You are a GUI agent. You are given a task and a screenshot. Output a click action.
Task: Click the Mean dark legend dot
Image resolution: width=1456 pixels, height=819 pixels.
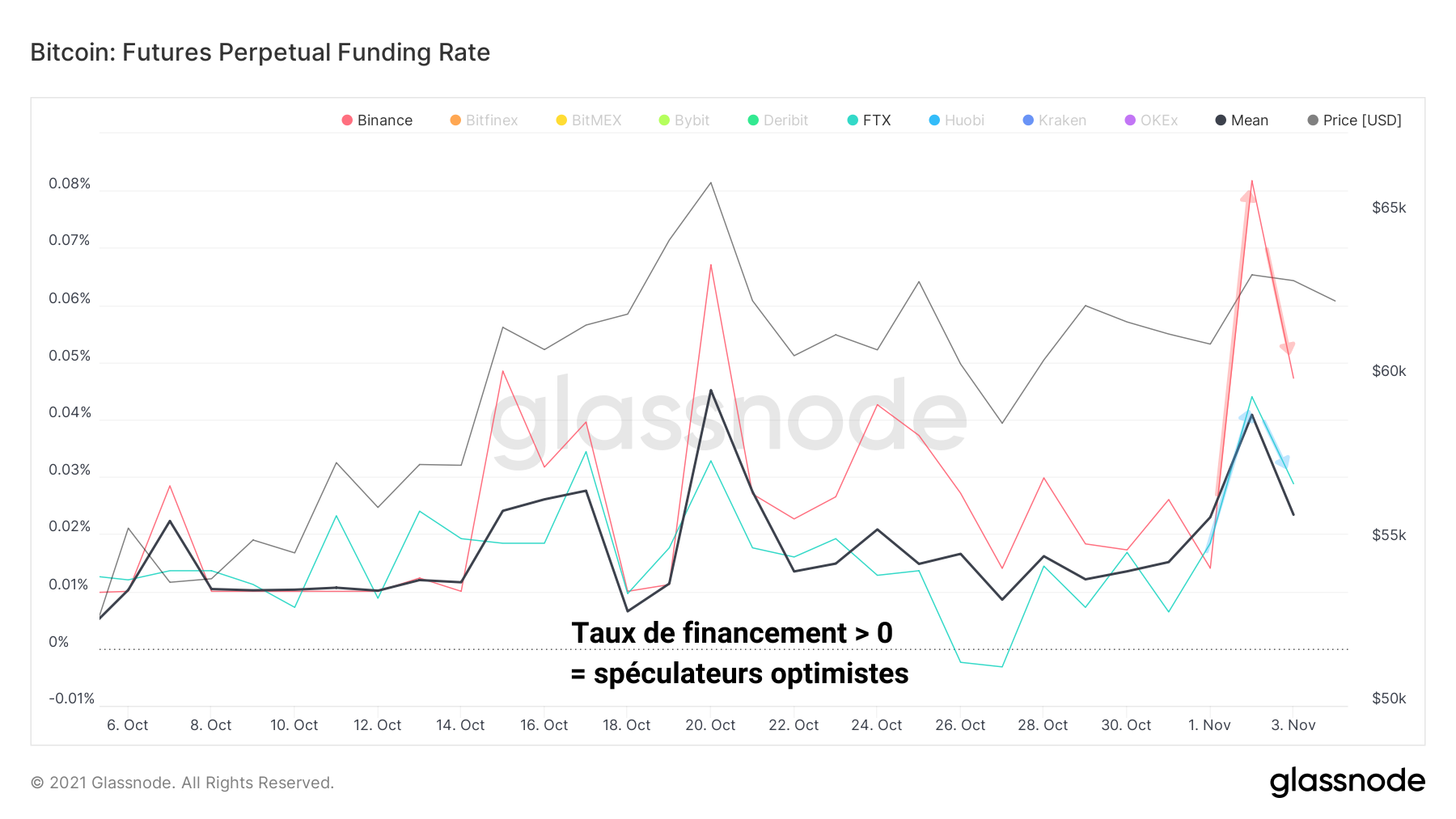pyautogui.click(x=1221, y=120)
